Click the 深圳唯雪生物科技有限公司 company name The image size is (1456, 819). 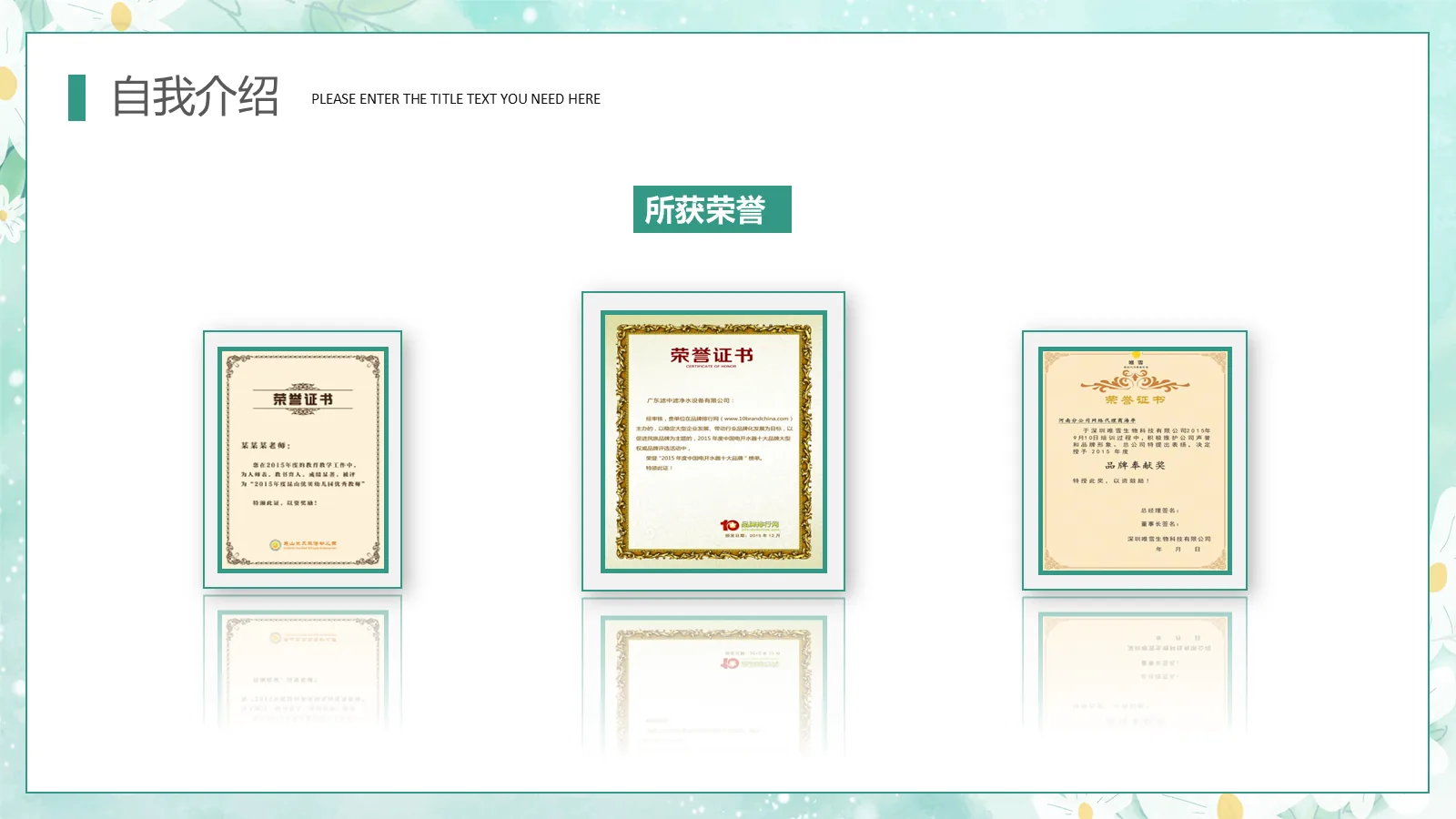pyautogui.click(x=1168, y=538)
